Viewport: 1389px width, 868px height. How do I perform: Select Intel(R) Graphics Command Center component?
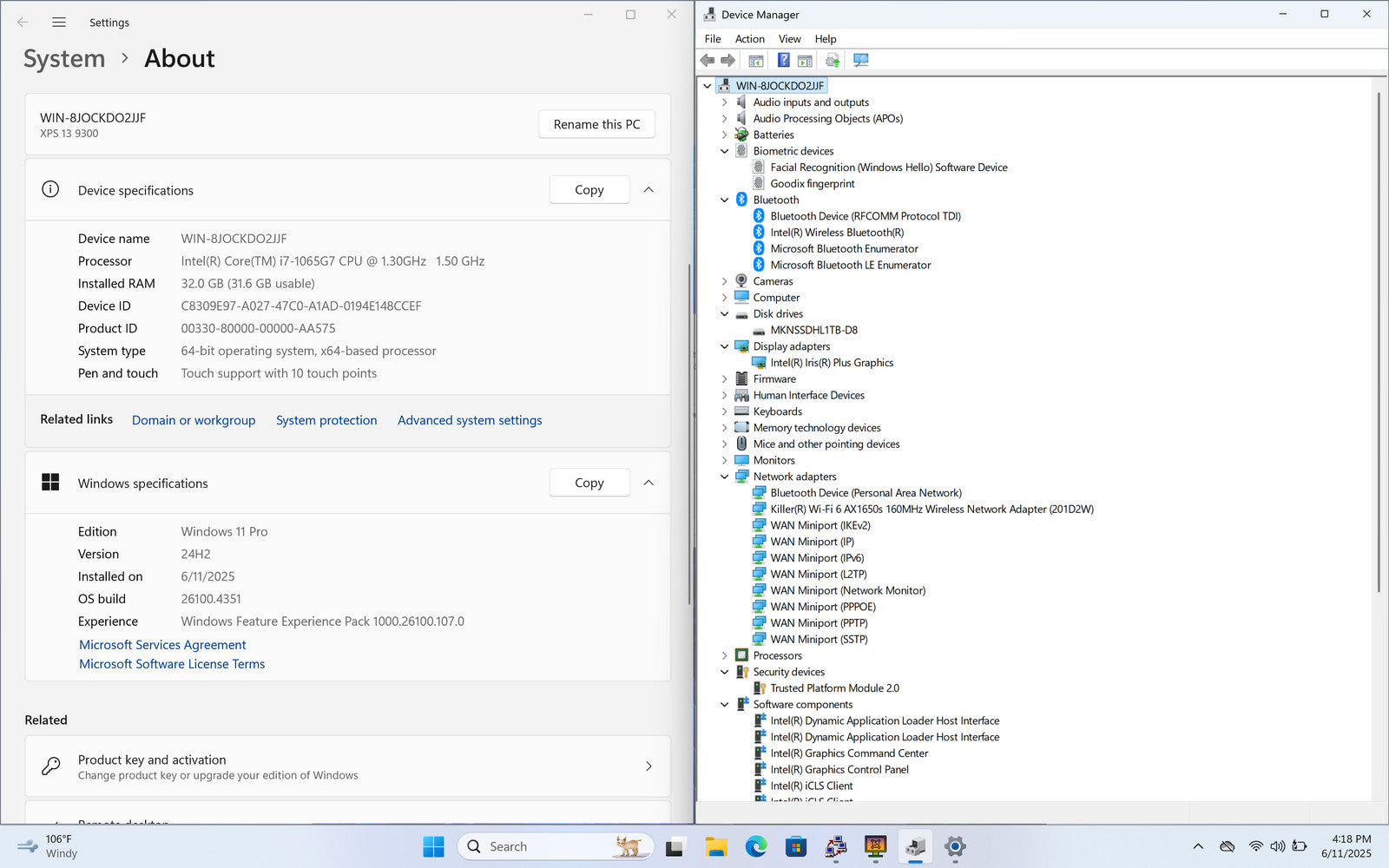(849, 753)
